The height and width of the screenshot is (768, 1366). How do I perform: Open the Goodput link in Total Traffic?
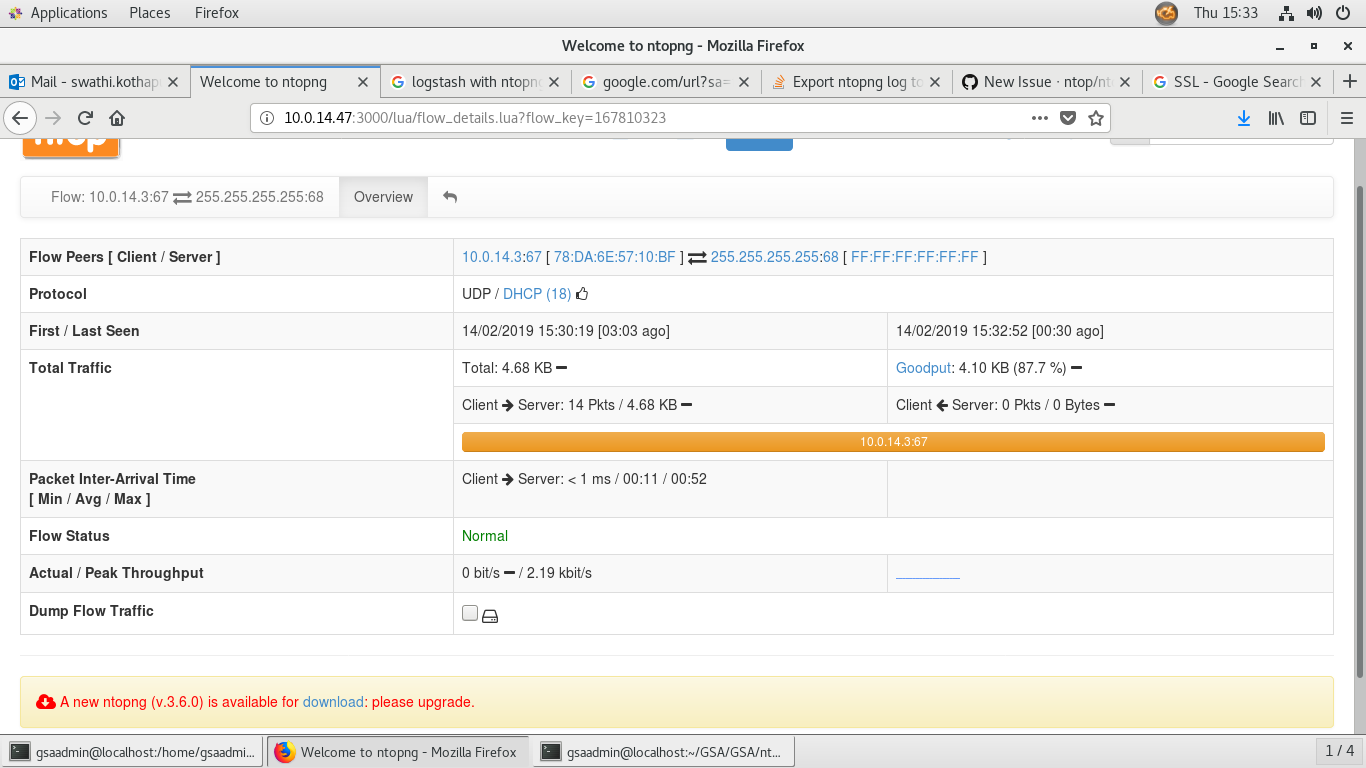point(921,368)
